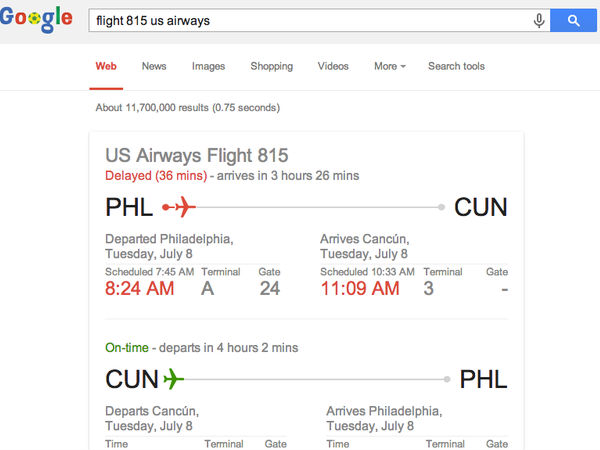Image resolution: width=600 pixels, height=450 pixels.
Task: Switch to the Images tab
Action: (x=208, y=67)
